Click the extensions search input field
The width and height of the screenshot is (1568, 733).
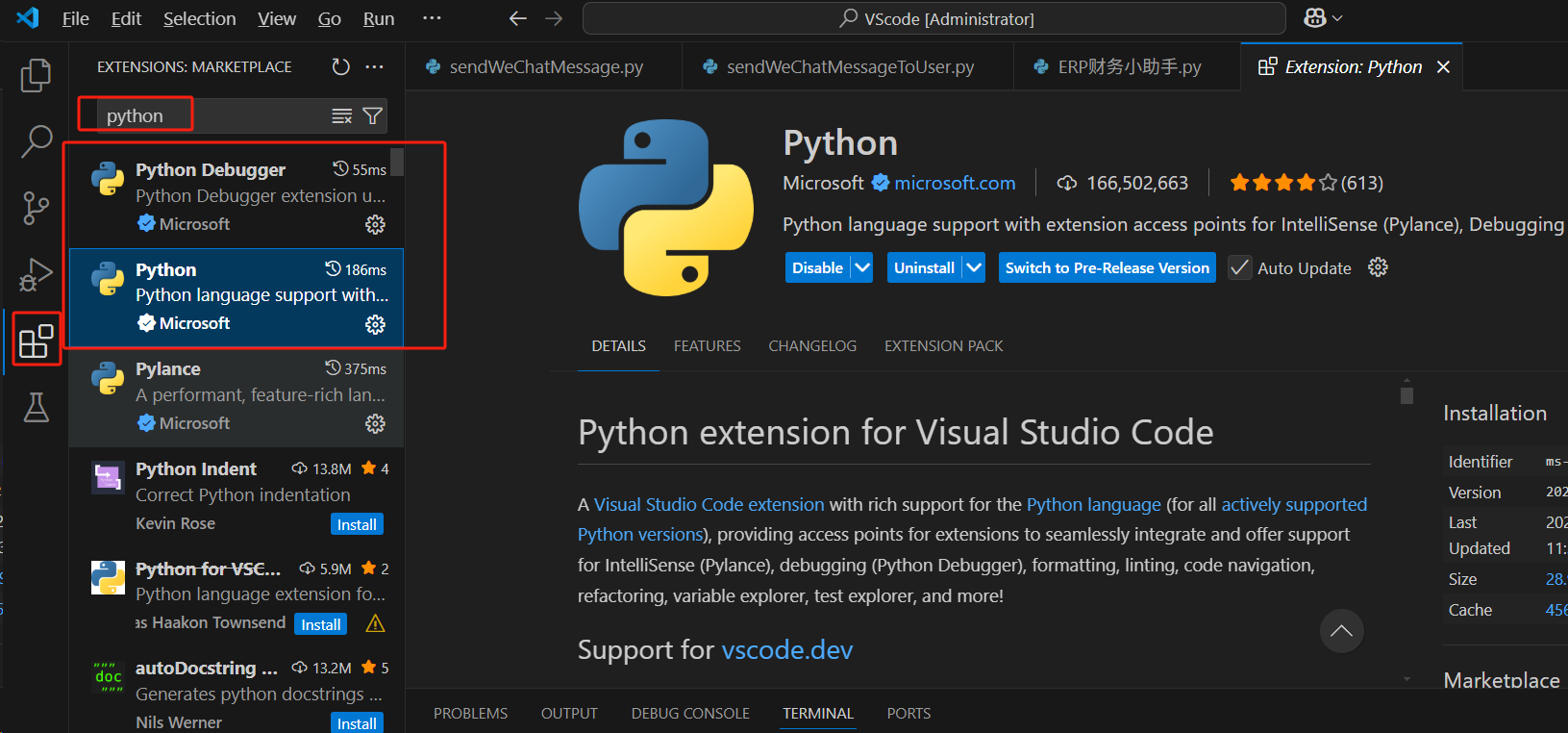click(212, 116)
